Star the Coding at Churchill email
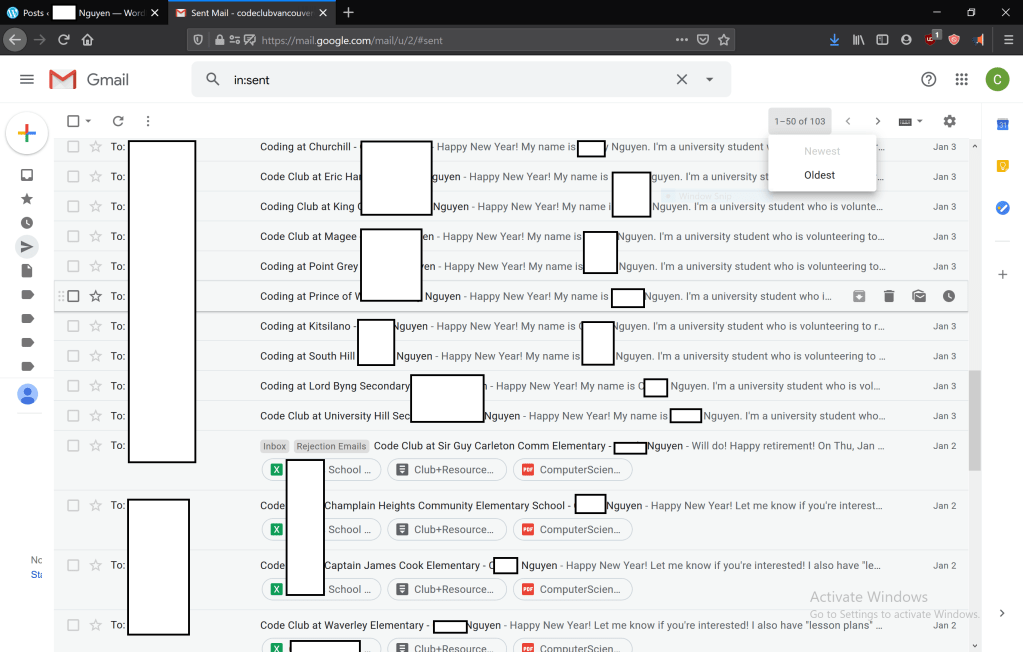This screenshot has width=1023, height=652. (x=96, y=147)
